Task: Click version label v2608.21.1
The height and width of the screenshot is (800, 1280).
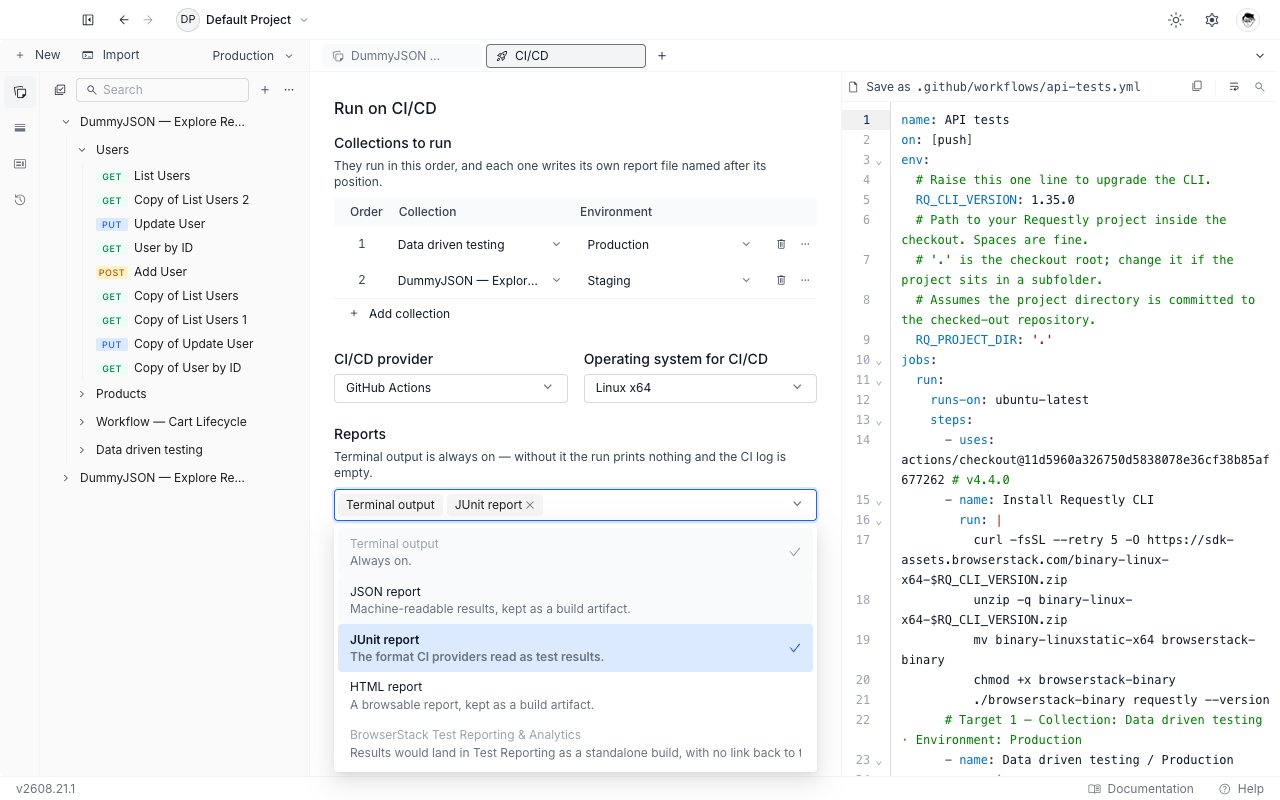Action: (45, 789)
